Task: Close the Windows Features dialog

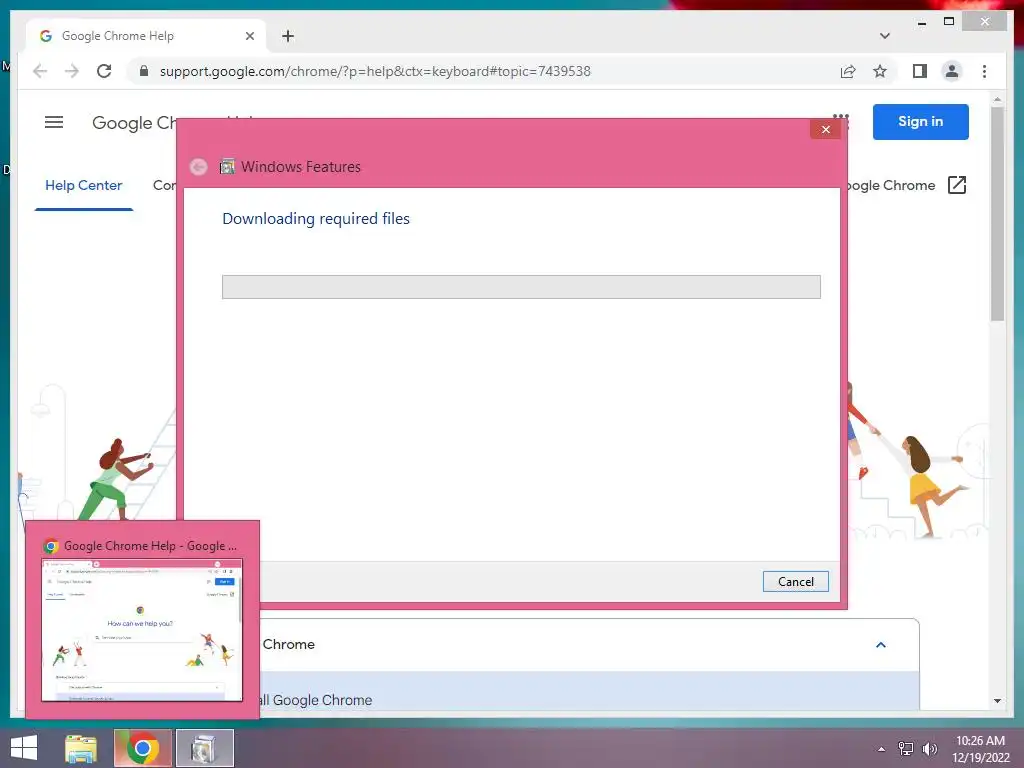Action: tap(825, 129)
